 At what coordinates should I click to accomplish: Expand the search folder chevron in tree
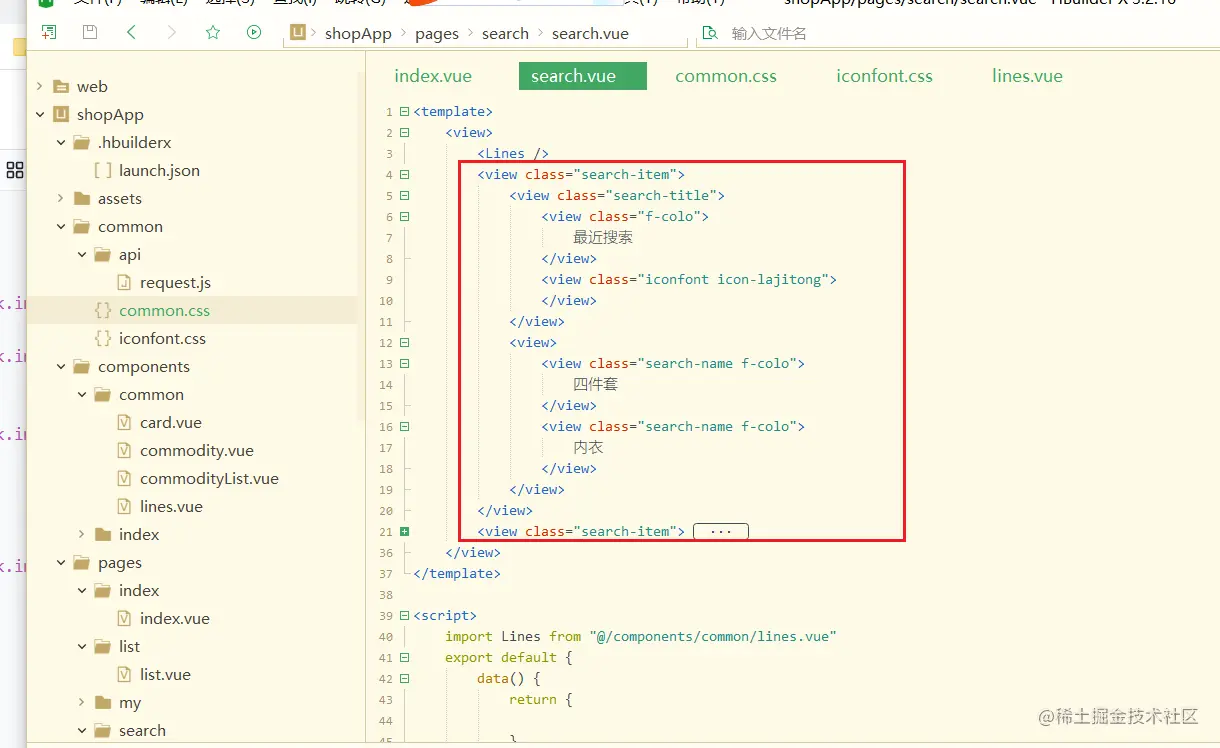click(82, 730)
